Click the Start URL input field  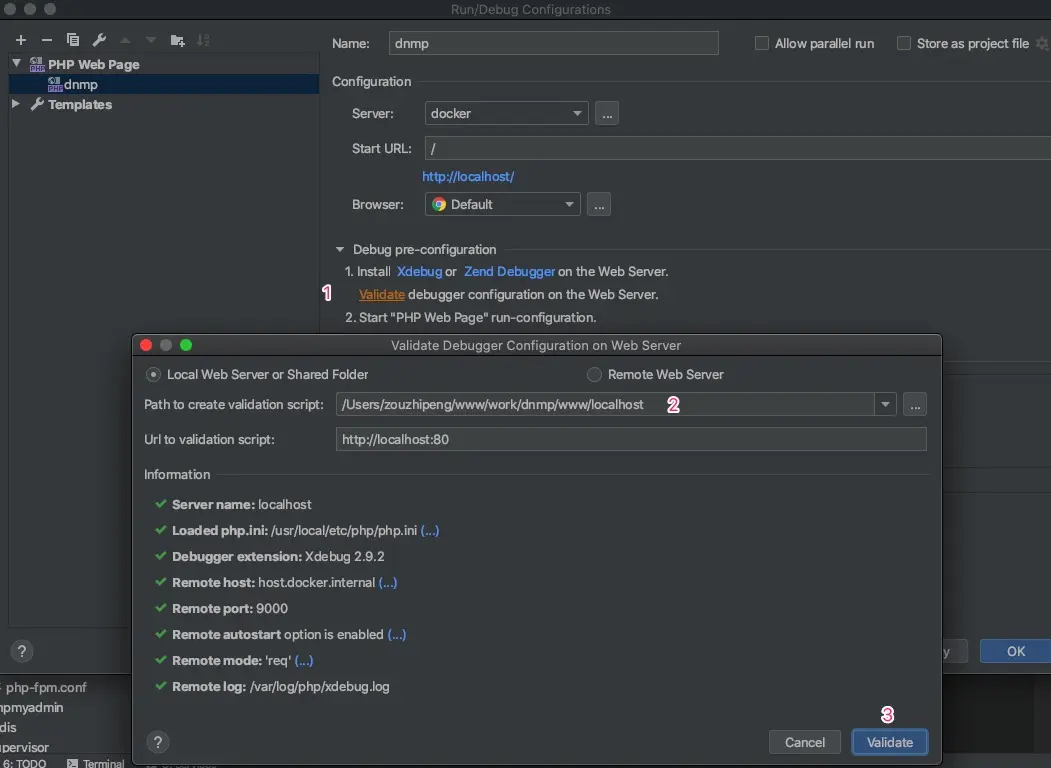737,148
